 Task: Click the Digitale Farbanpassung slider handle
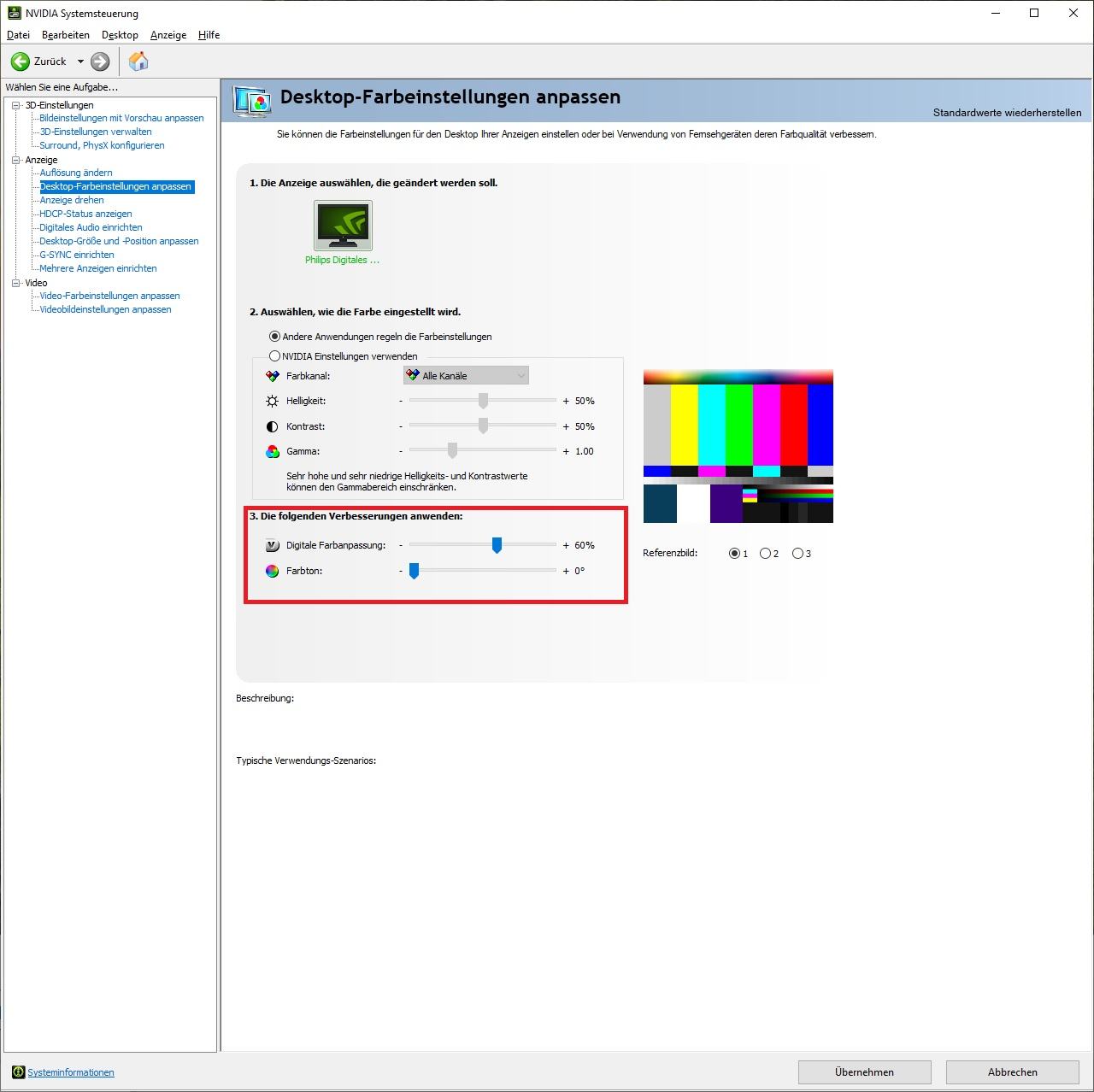pyautogui.click(x=497, y=545)
